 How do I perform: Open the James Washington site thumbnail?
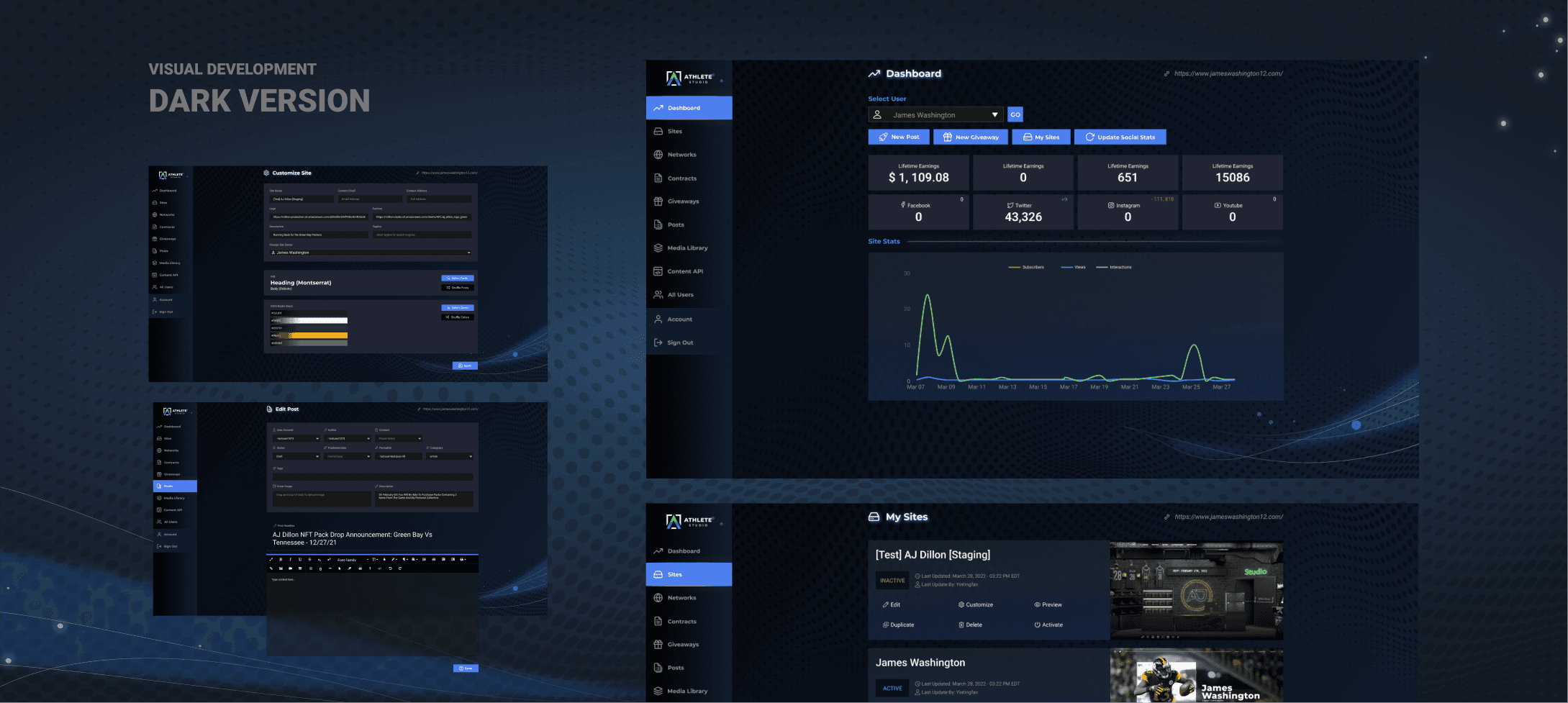1196,676
